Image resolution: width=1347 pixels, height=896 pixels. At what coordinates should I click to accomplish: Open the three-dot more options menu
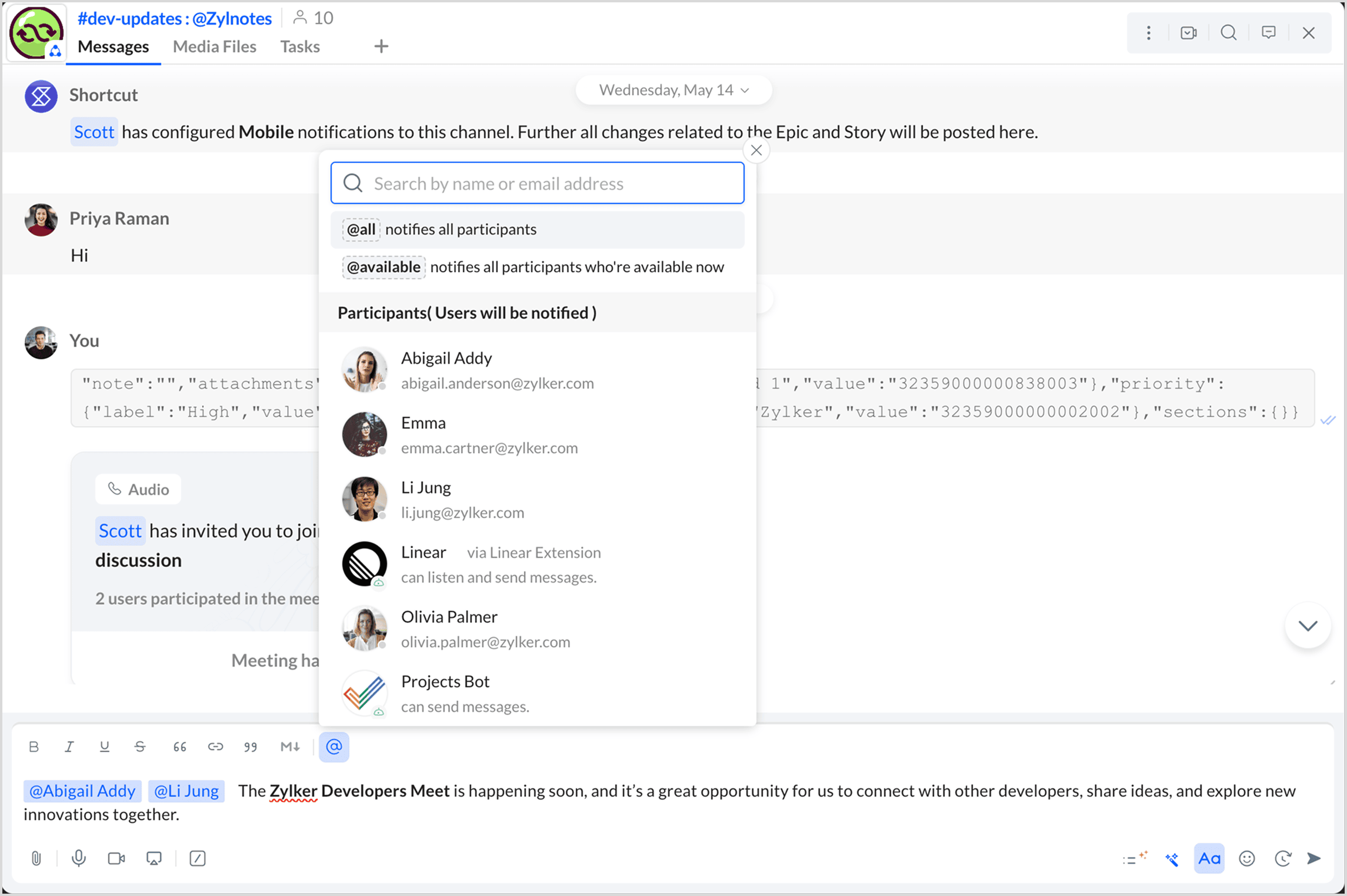pyautogui.click(x=1148, y=33)
